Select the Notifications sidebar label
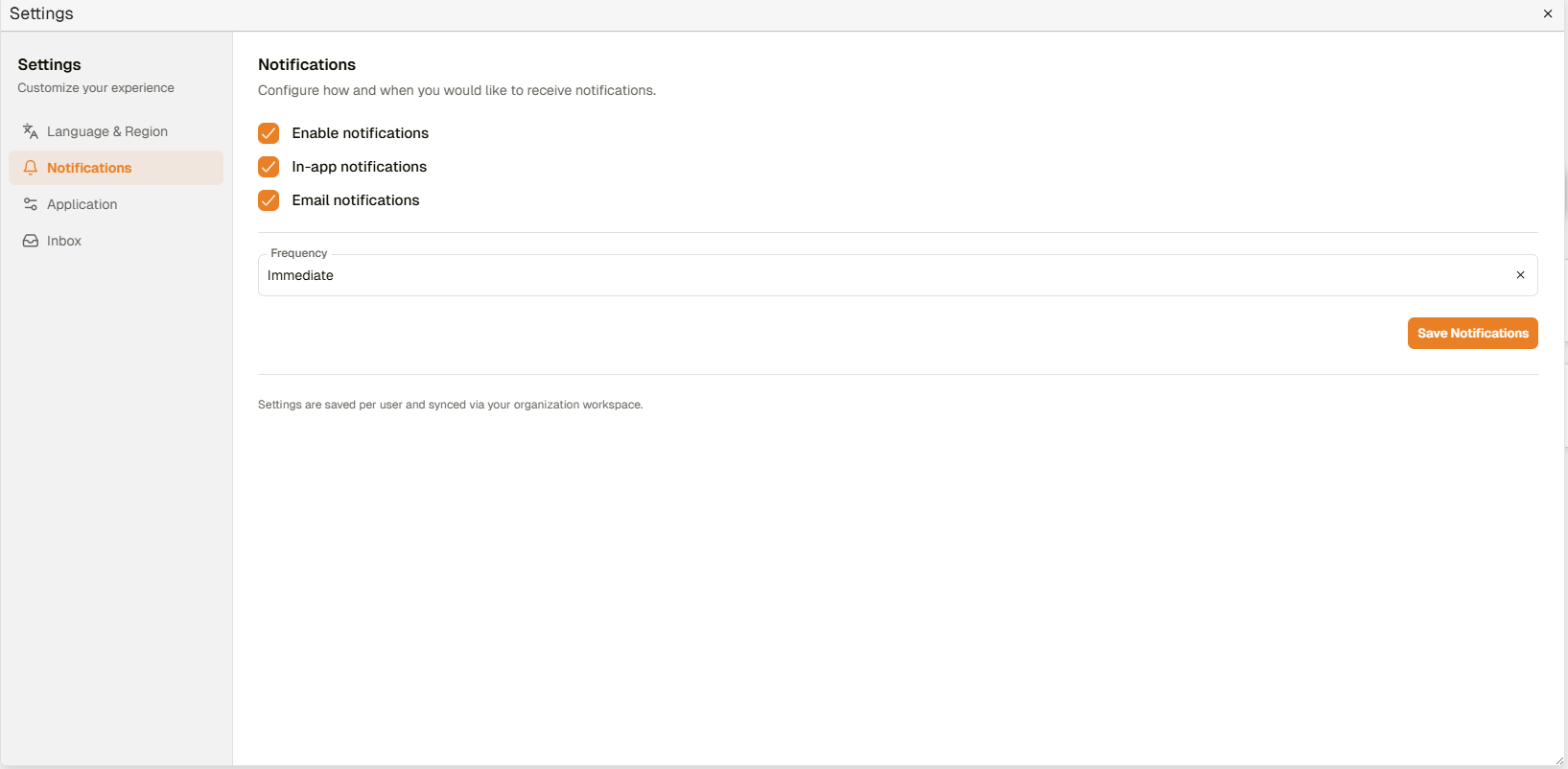 point(89,168)
